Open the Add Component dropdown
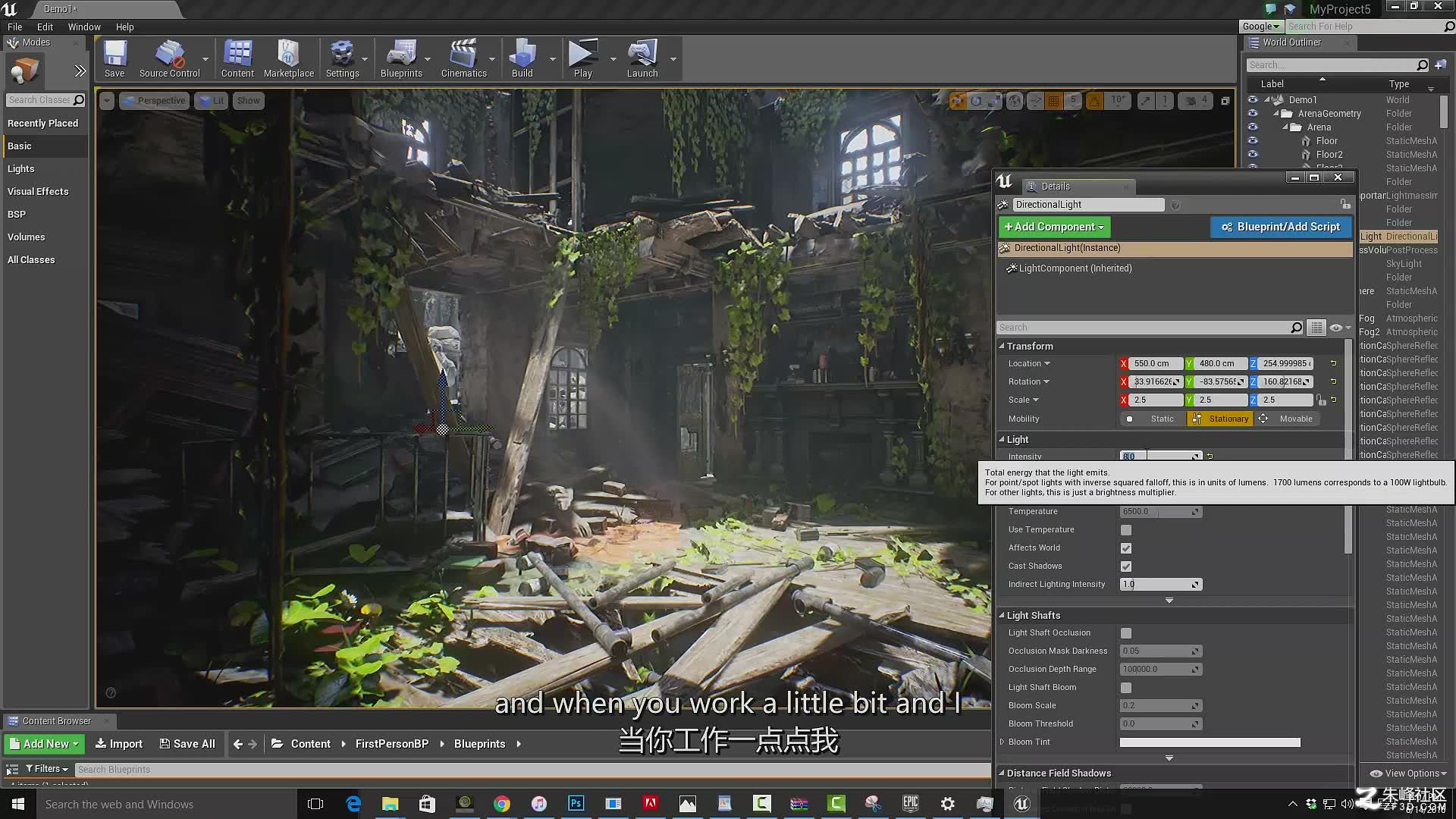This screenshot has height=819, width=1456. pos(1054,227)
